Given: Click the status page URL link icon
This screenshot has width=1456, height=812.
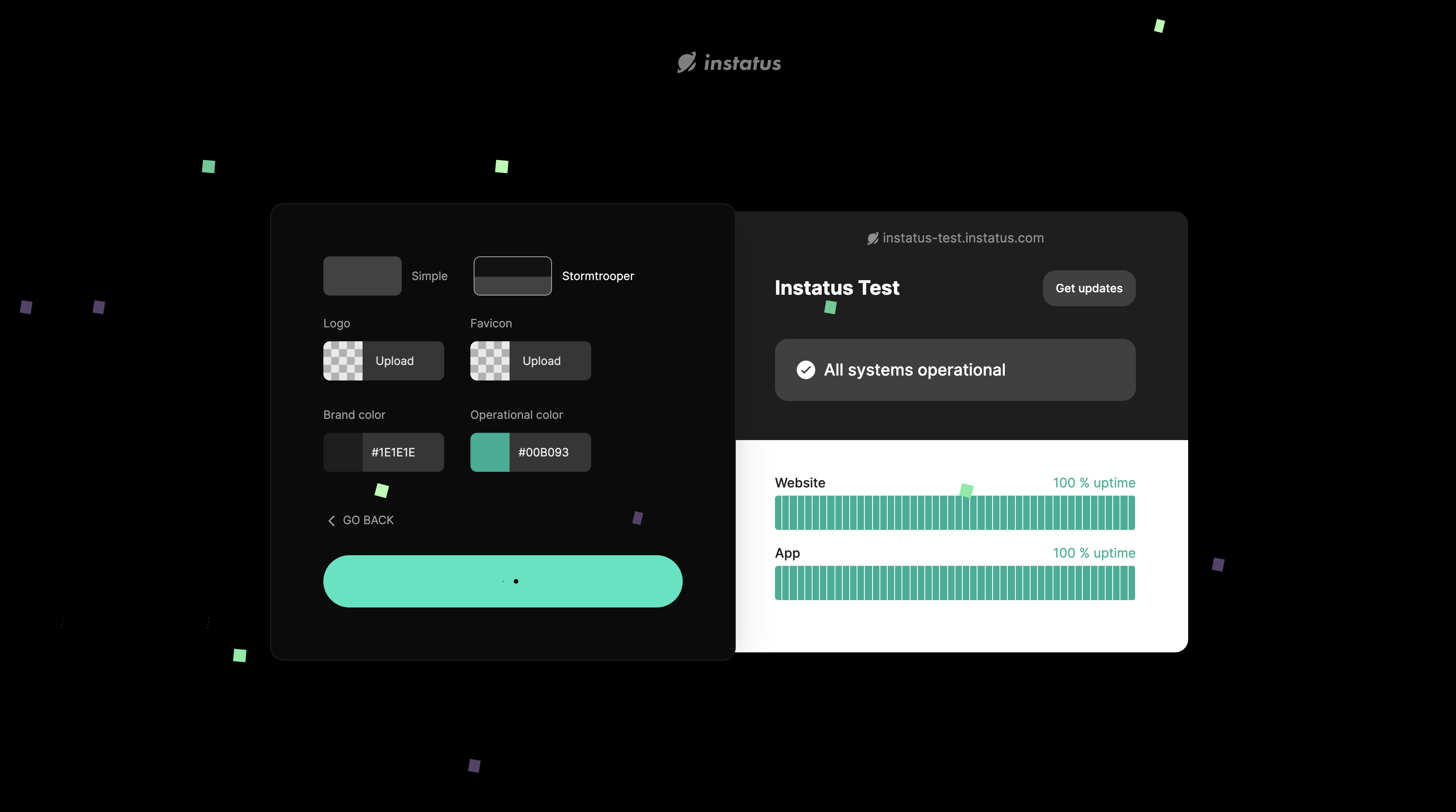Looking at the screenshot, I should (872, 238).
